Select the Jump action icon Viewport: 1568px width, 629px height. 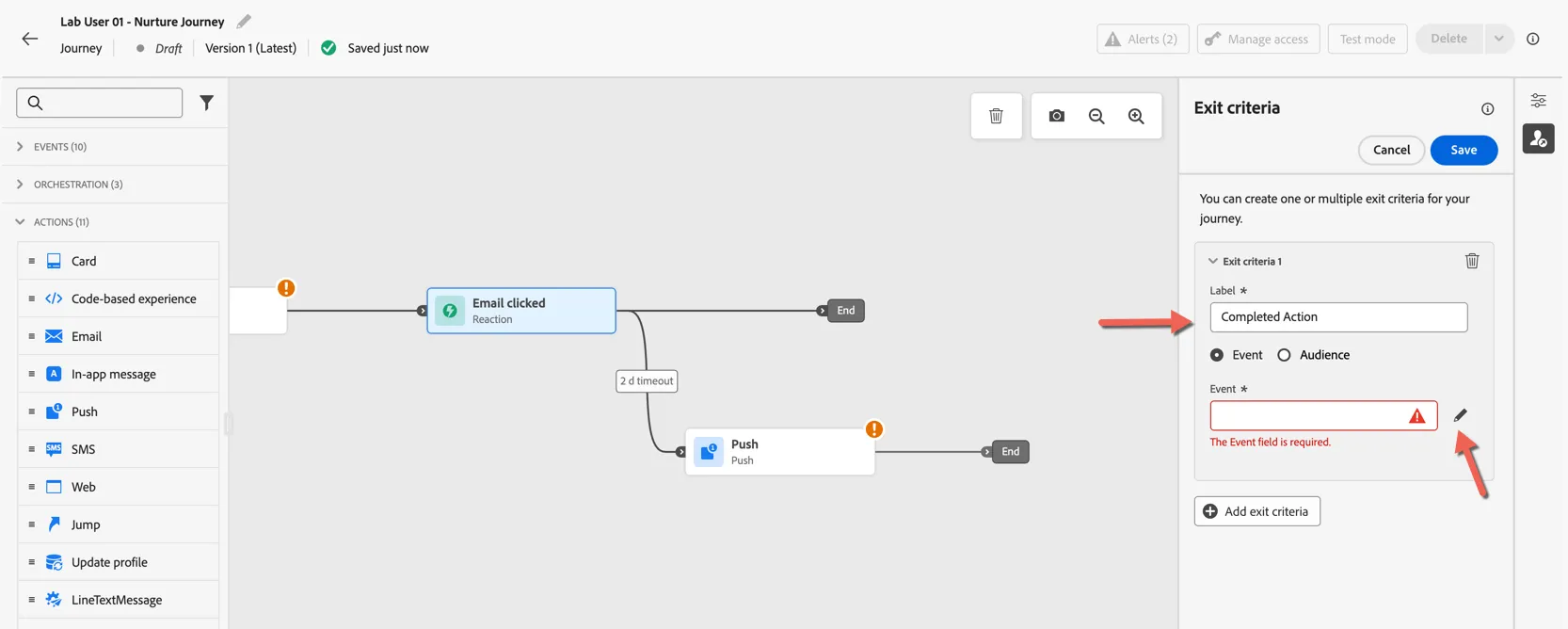point(54,524)
